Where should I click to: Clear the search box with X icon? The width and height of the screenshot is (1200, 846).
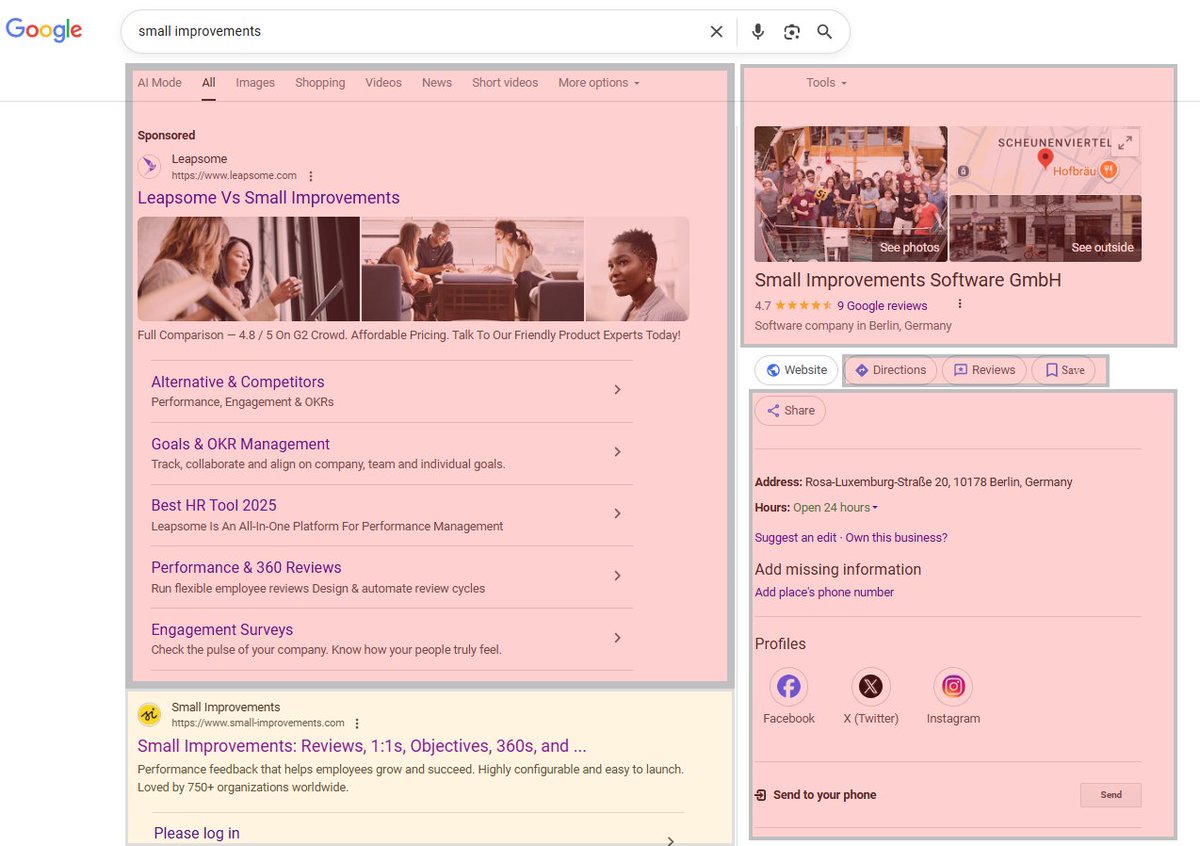tap(716, 32)
